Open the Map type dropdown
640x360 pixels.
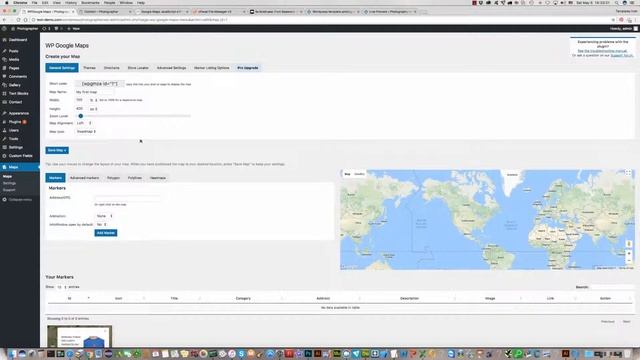click(x=86, y=131)
